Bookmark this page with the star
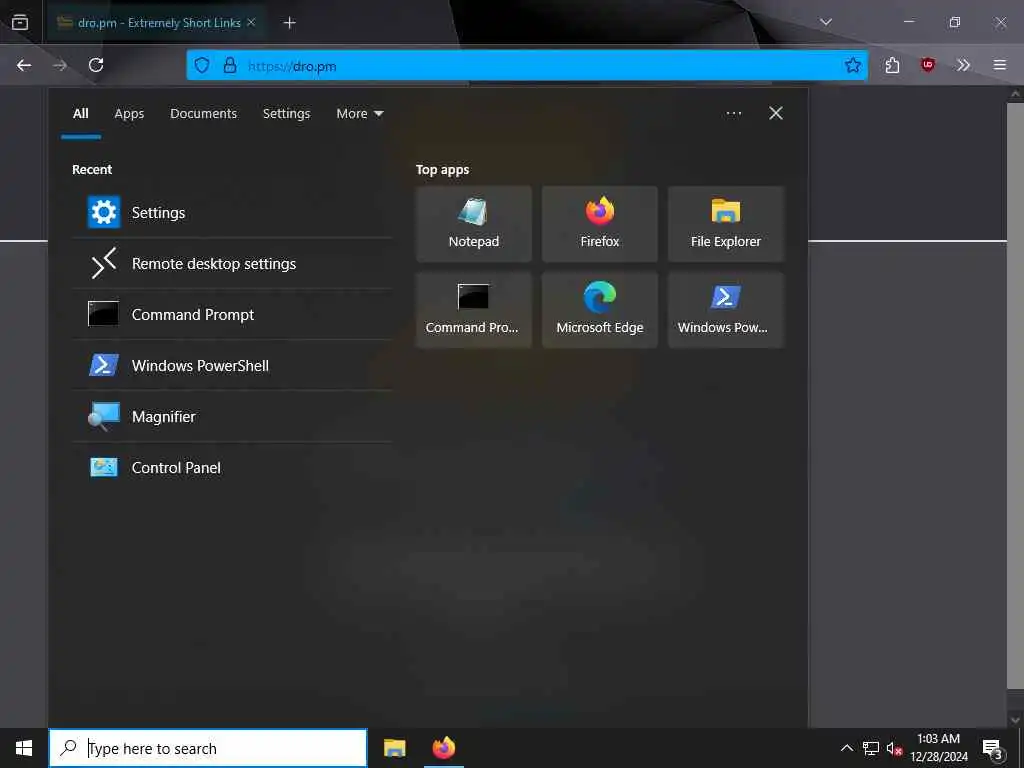The image size is (1024, 768). 852,65
